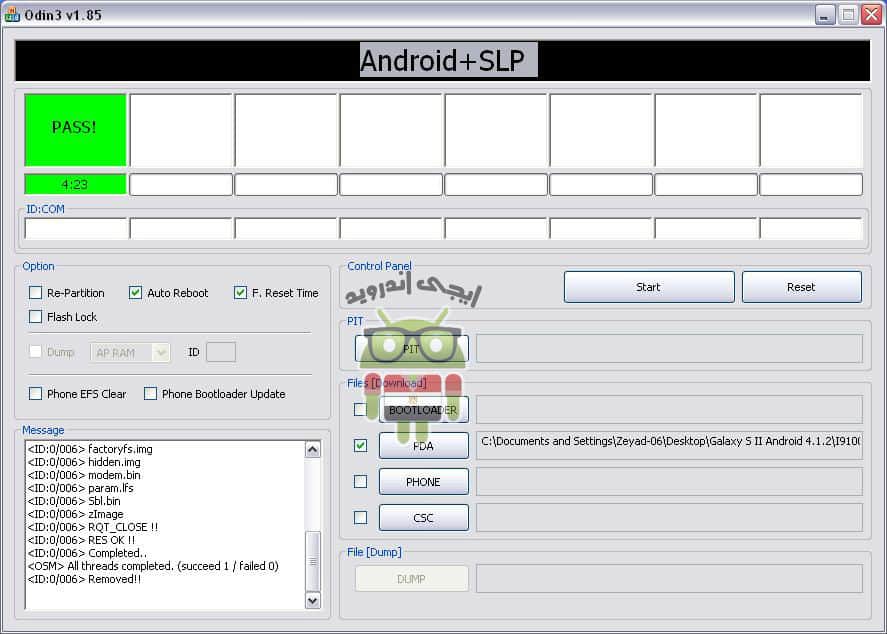Open the PIT file browser button
This screenshot has height=634, width=887.
point(412,349)
